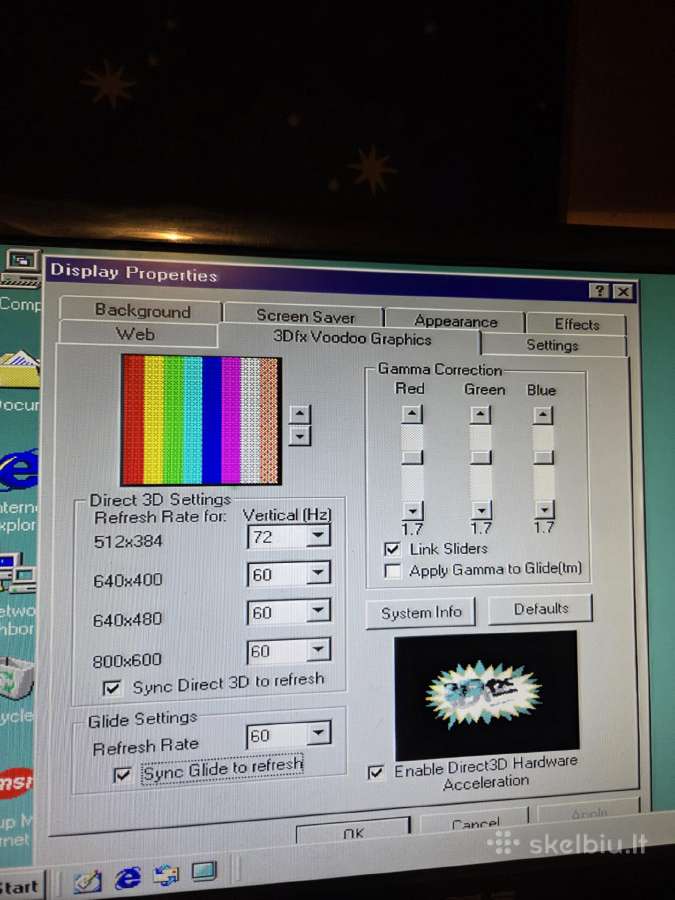Click the Defaults button
Image resolution: width=675 pixels, height=900 pixels.
(540, 608)
